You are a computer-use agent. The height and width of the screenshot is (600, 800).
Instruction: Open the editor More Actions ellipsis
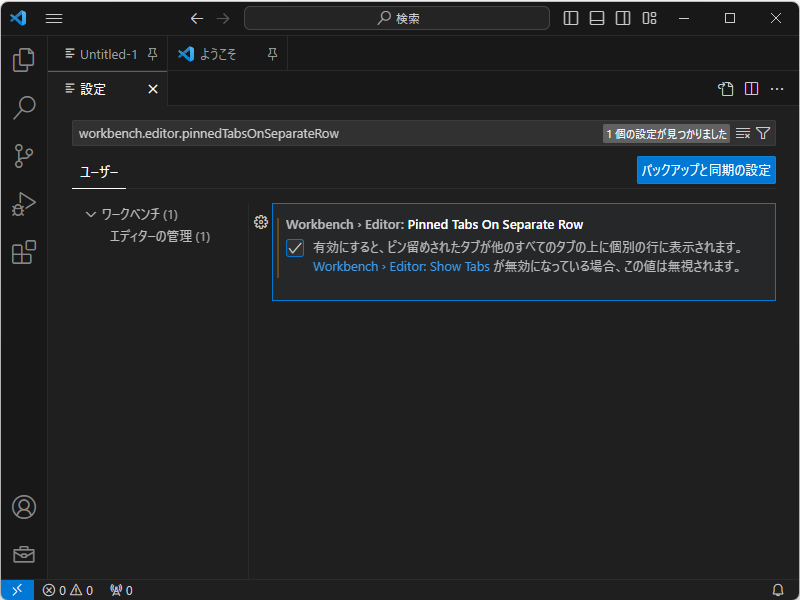point(777,89)
